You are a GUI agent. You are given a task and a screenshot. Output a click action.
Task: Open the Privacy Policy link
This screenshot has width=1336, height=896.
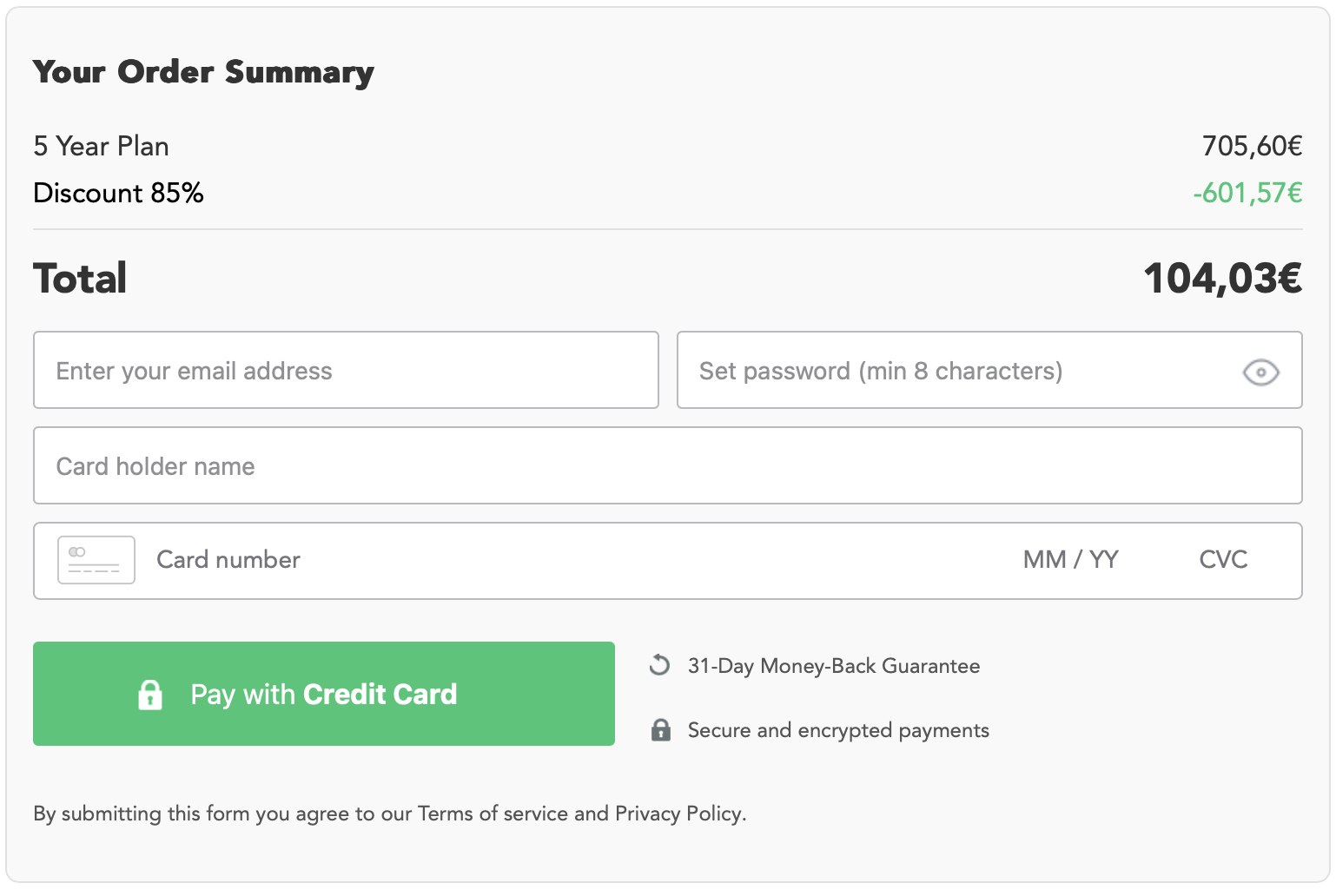point(678,814)
